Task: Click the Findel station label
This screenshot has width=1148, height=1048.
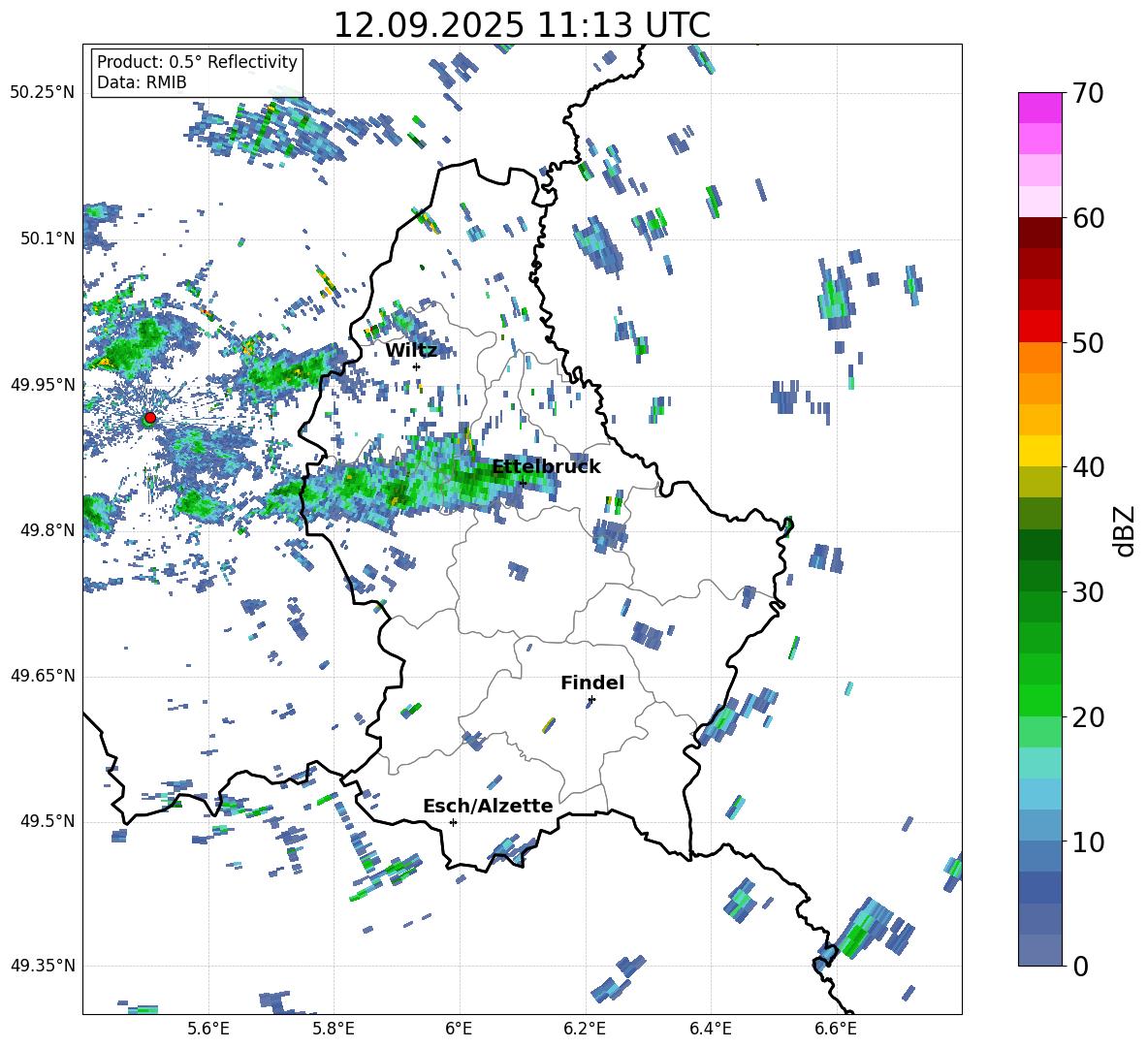Action: pyautogui.click(x=592, y=683)
